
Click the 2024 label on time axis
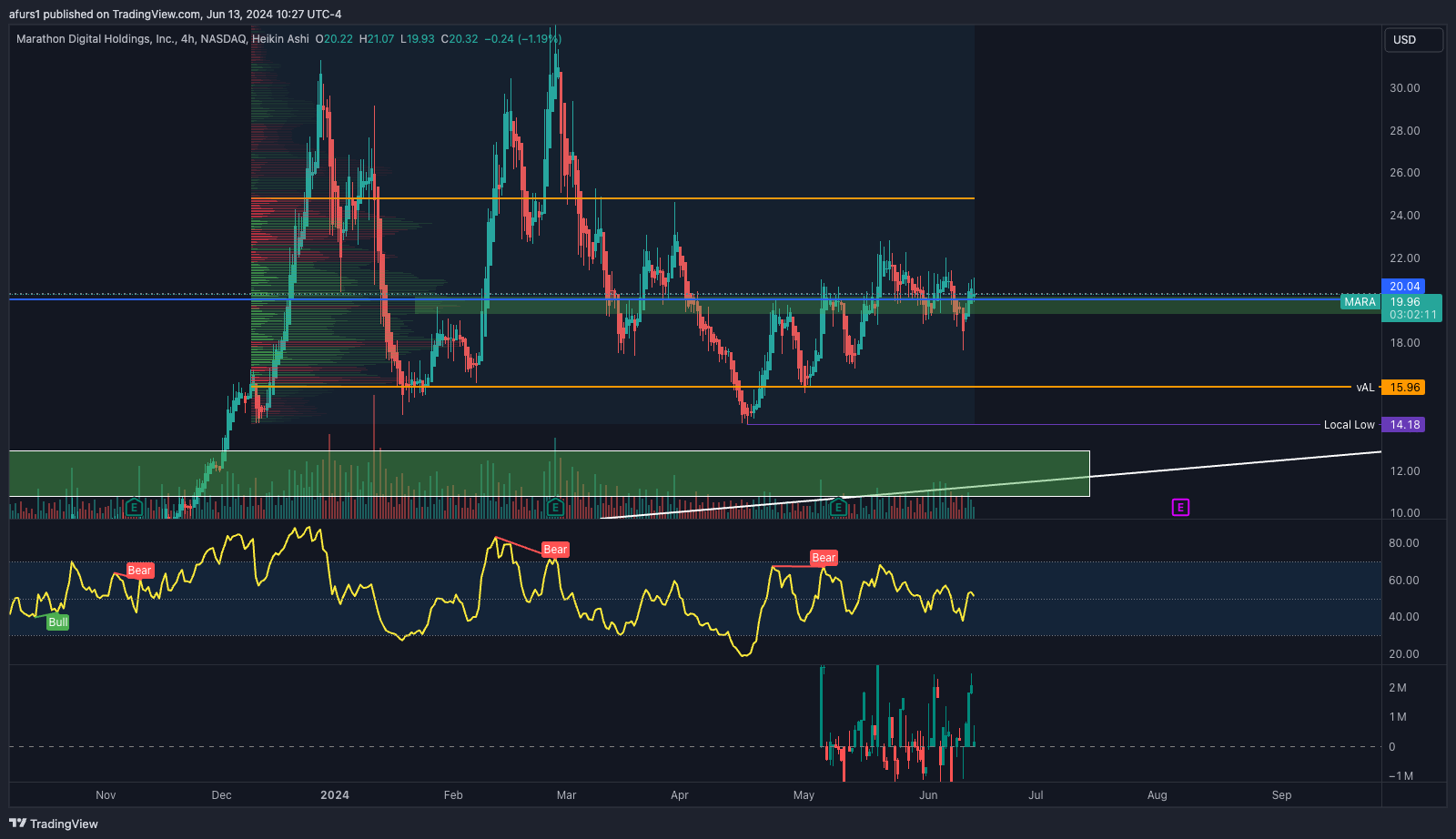(x=335, y=795)
